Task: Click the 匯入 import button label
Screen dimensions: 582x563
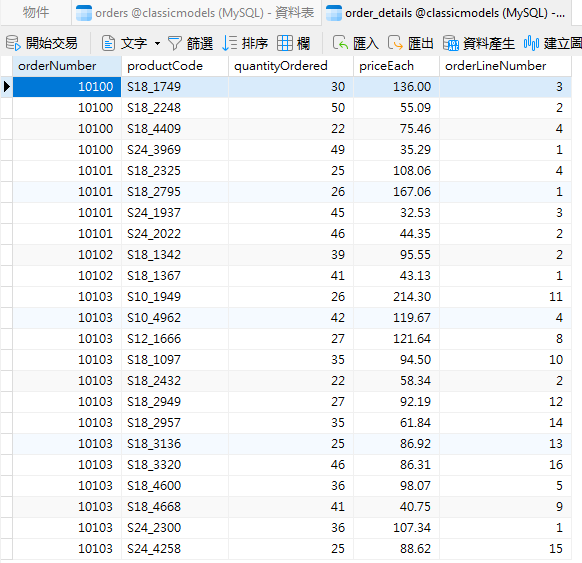Action: [366, 43]
